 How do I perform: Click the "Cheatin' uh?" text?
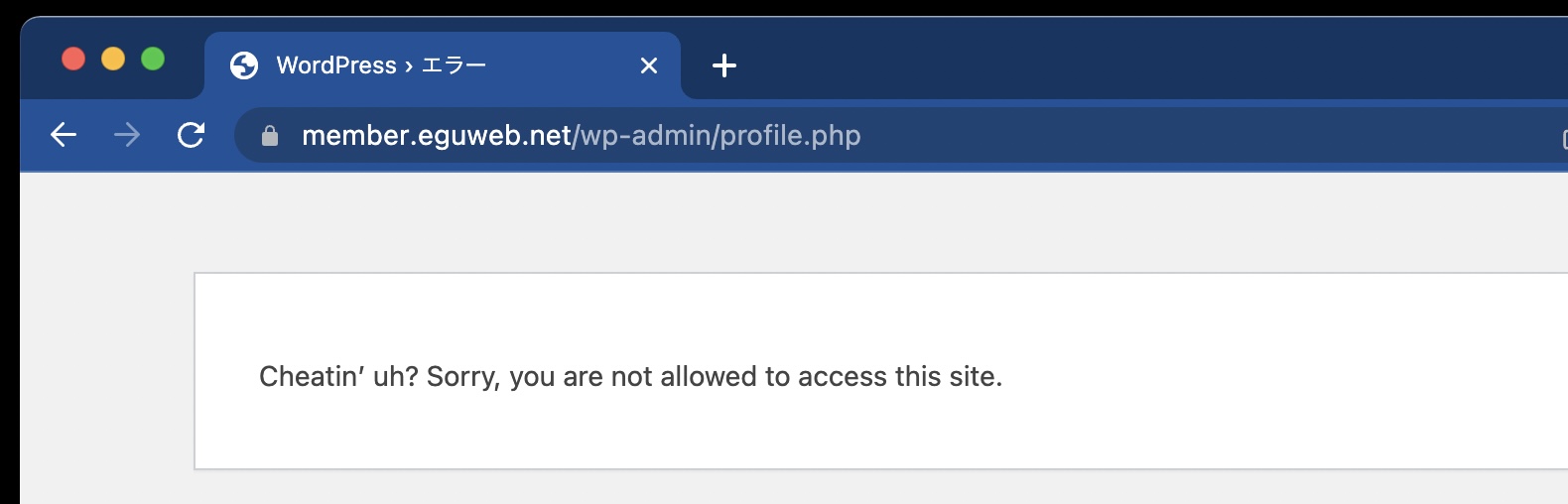coord(337,377)
